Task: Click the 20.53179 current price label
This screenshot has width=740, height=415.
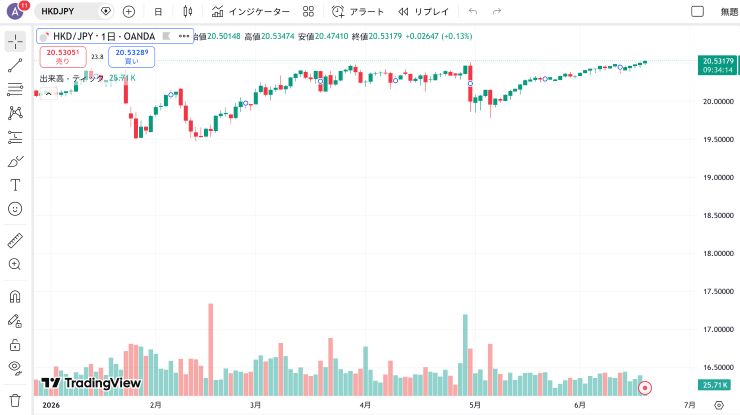Action: tap(718, 65)
